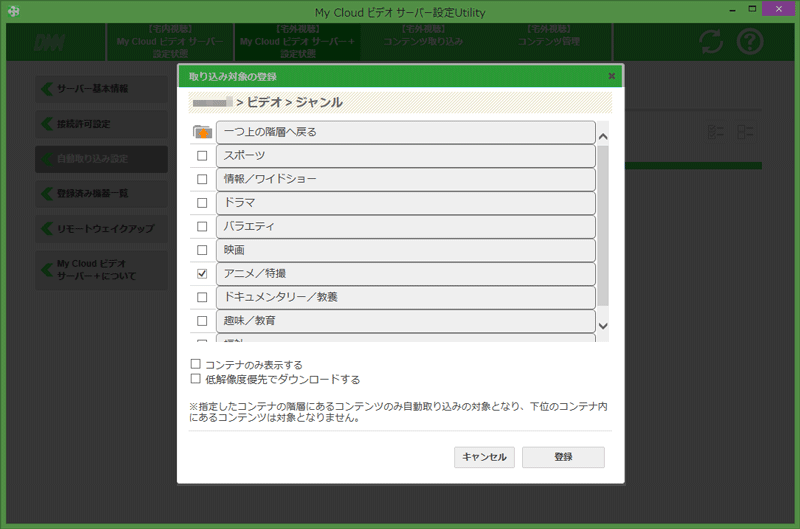Select 自動取り込み設定 in the sidebar
Image resolution: width=800 pixels, height=529 pixels.
click(102, 159)
